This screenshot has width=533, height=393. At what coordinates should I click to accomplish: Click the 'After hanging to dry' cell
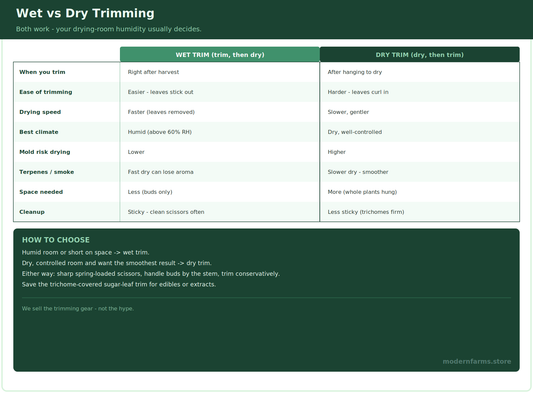[419, 72]
